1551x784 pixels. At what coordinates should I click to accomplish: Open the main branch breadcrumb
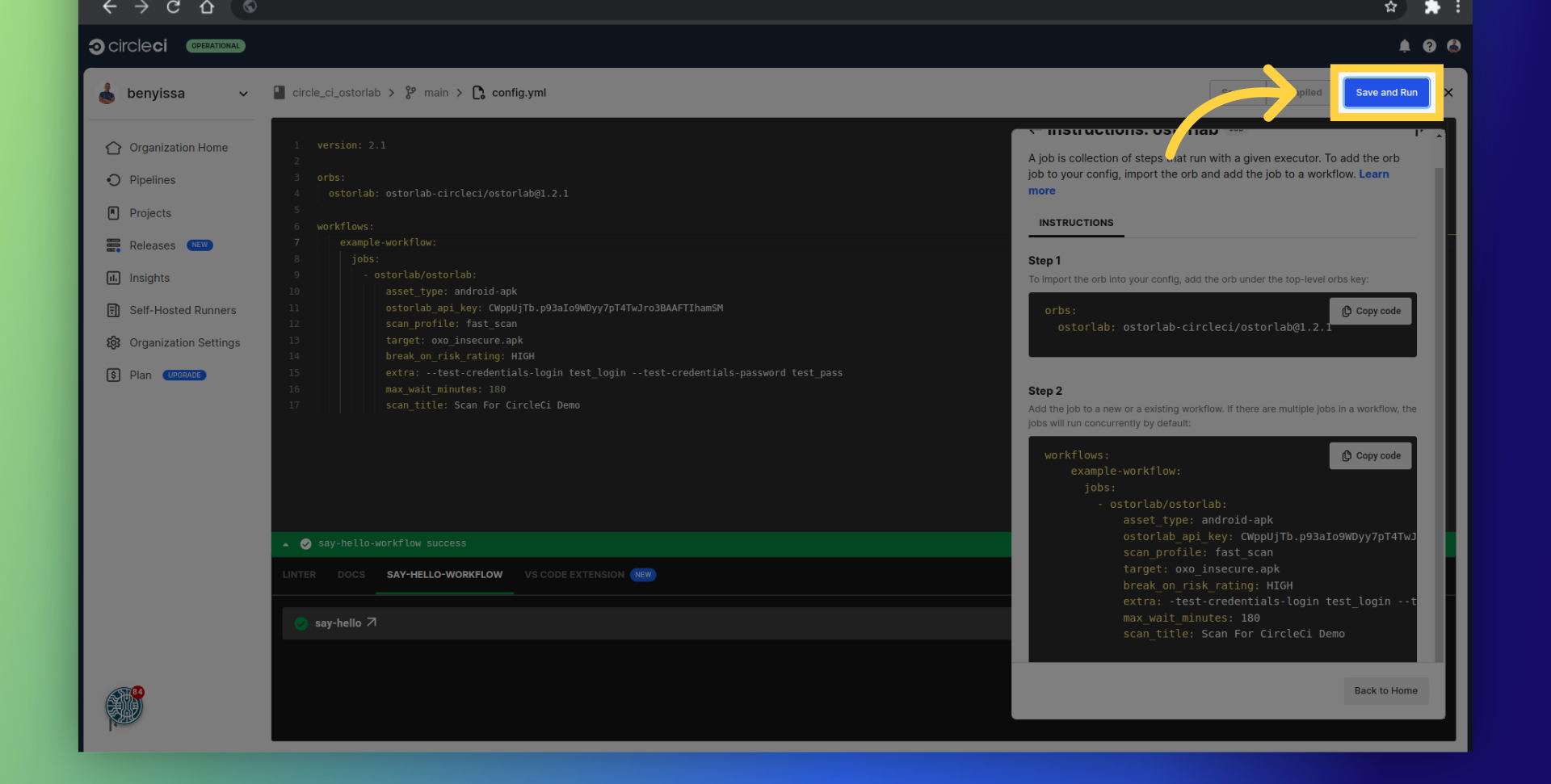435,93
